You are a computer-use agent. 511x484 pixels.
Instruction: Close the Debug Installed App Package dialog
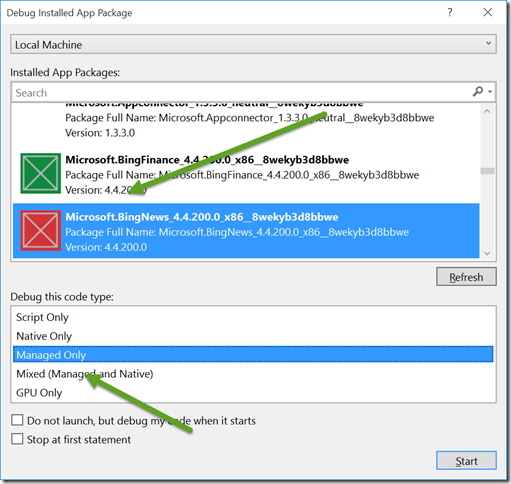(488, 12)
